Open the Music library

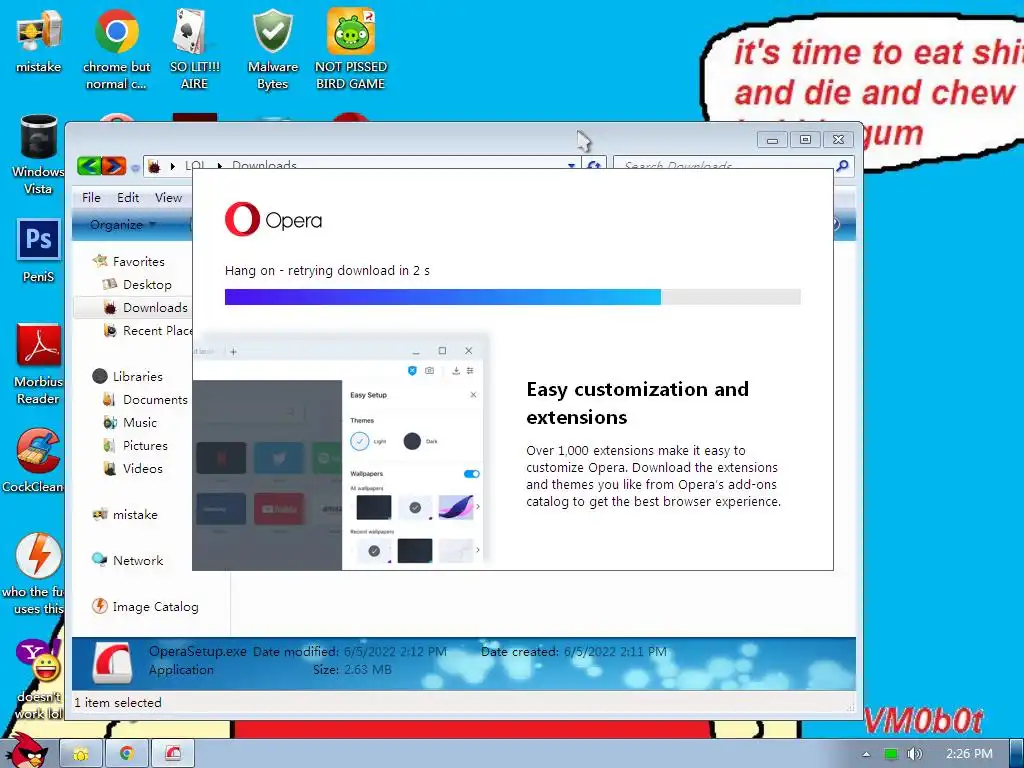pyautogui.click(x=140, y=423)
